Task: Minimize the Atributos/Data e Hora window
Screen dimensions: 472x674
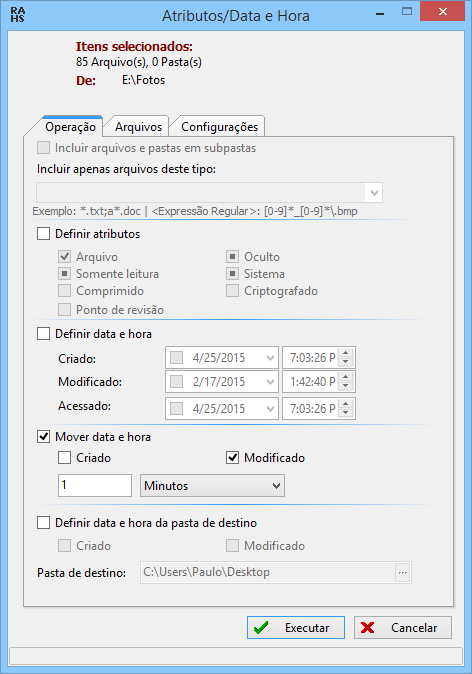Action: coord(380,14)
